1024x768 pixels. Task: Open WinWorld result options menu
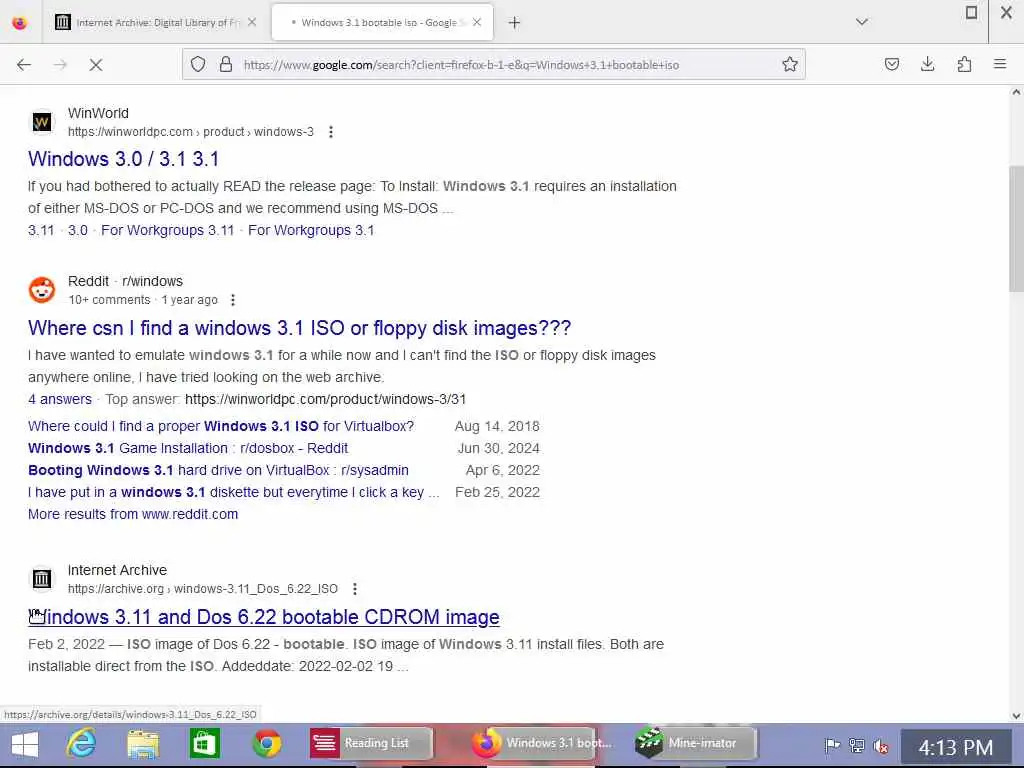[331, 132]
